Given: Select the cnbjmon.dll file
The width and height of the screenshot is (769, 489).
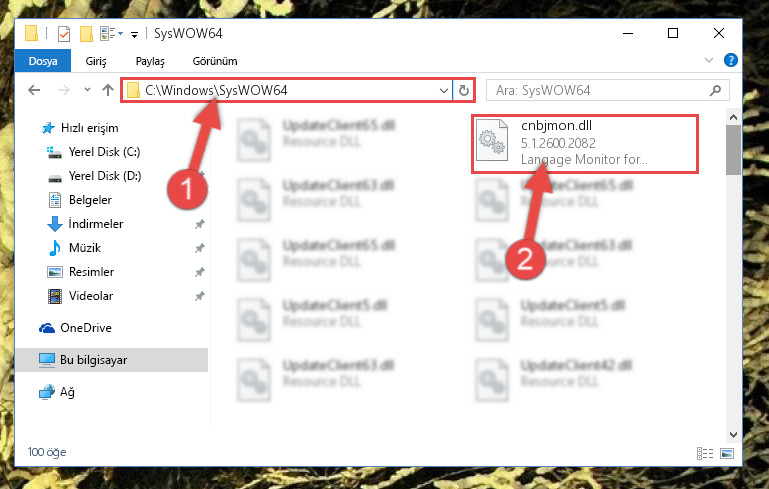Looking at the screenshot, I should pyautogui.click(x=585, y=144).
